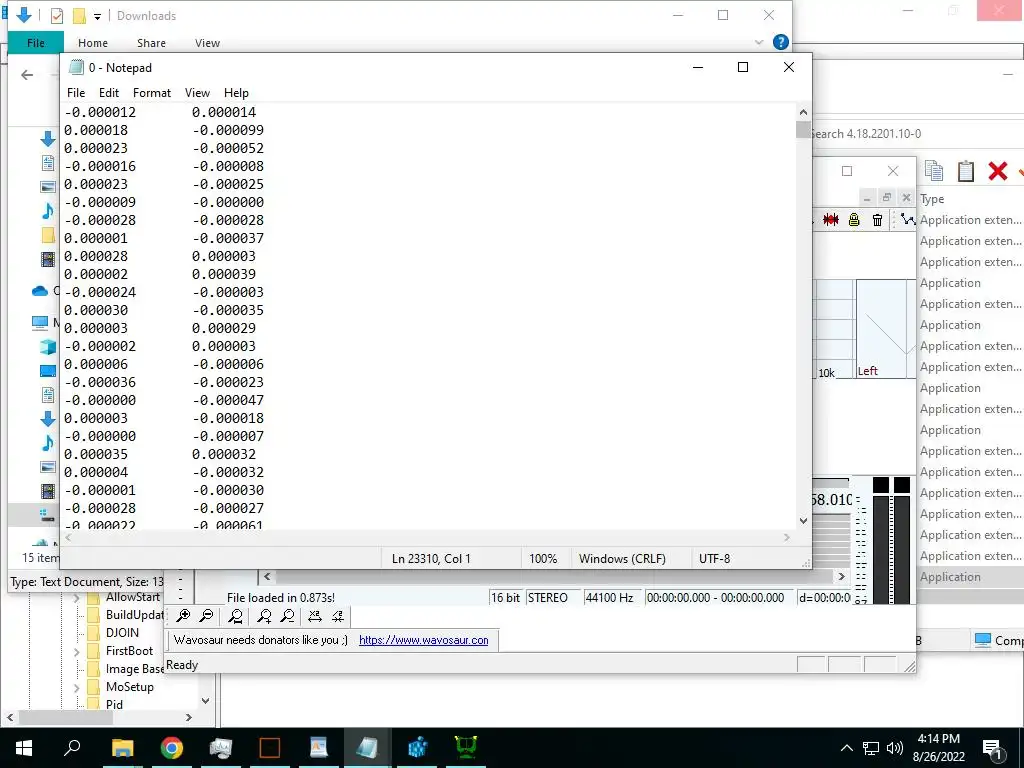
Task: Open Notepad's Help menu
Action: click(236, 93)
